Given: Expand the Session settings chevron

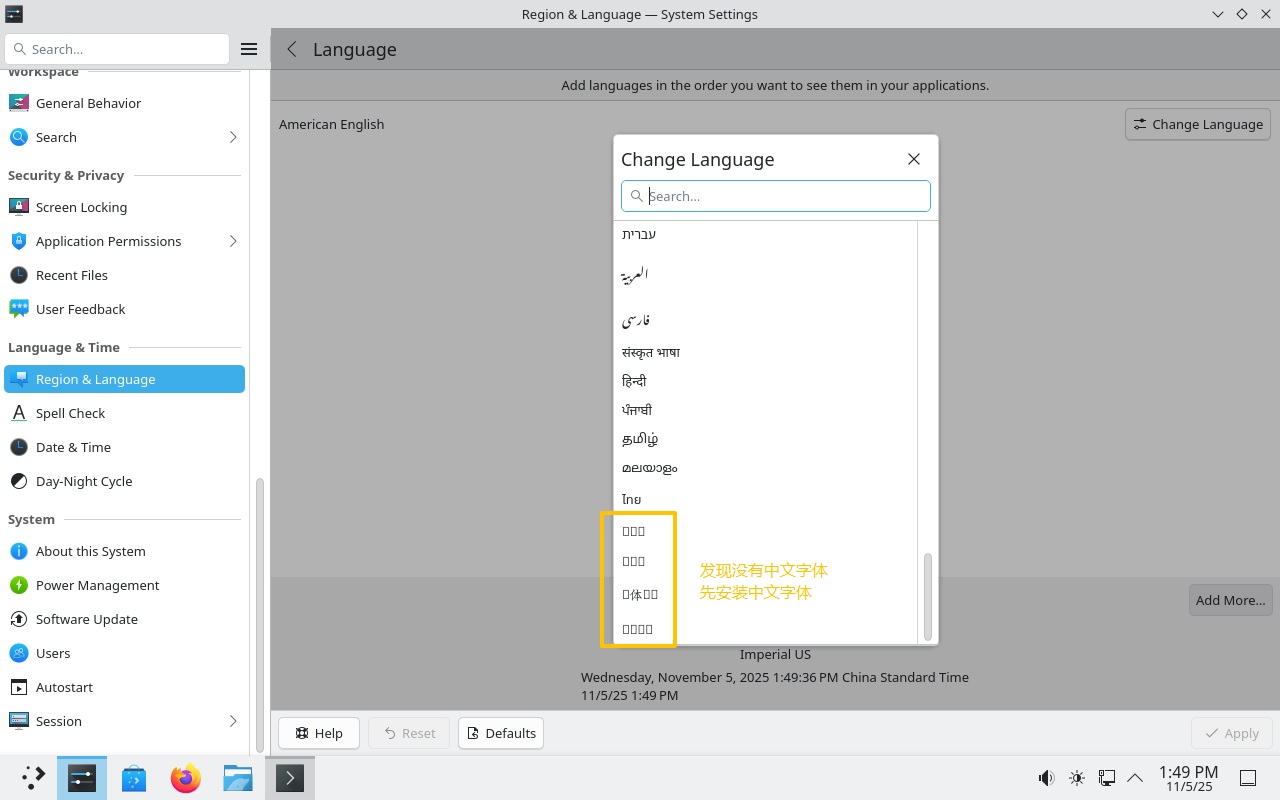Looking at the screenshot, I should click(x=233, y=721).
